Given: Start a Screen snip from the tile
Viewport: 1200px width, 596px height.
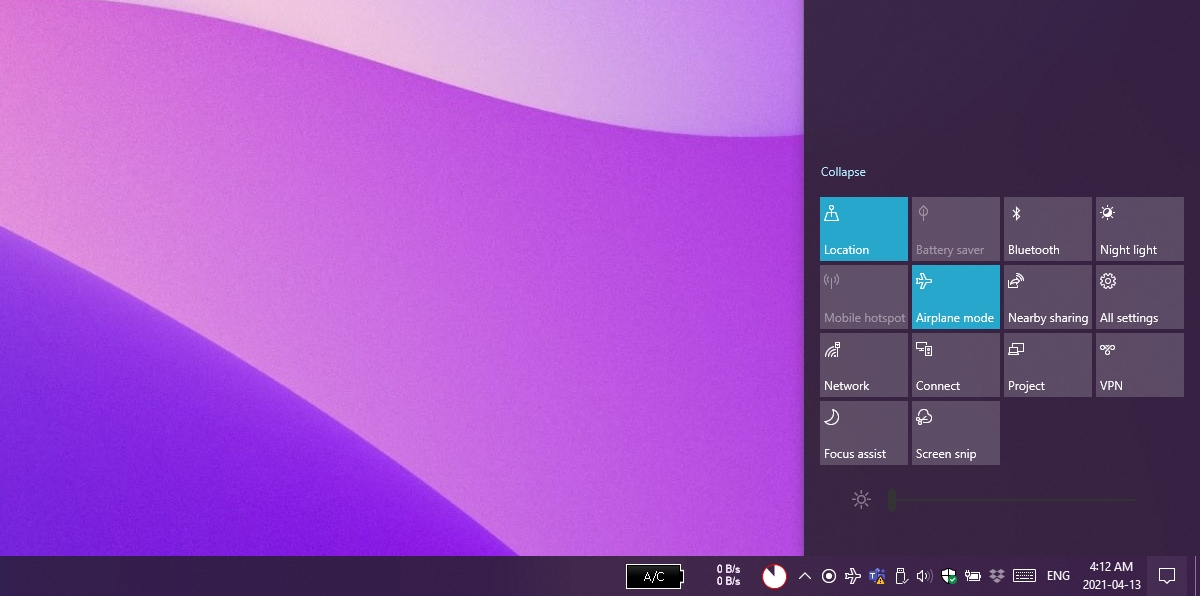Looking at the screenshot, I should [x=956, y=433].
